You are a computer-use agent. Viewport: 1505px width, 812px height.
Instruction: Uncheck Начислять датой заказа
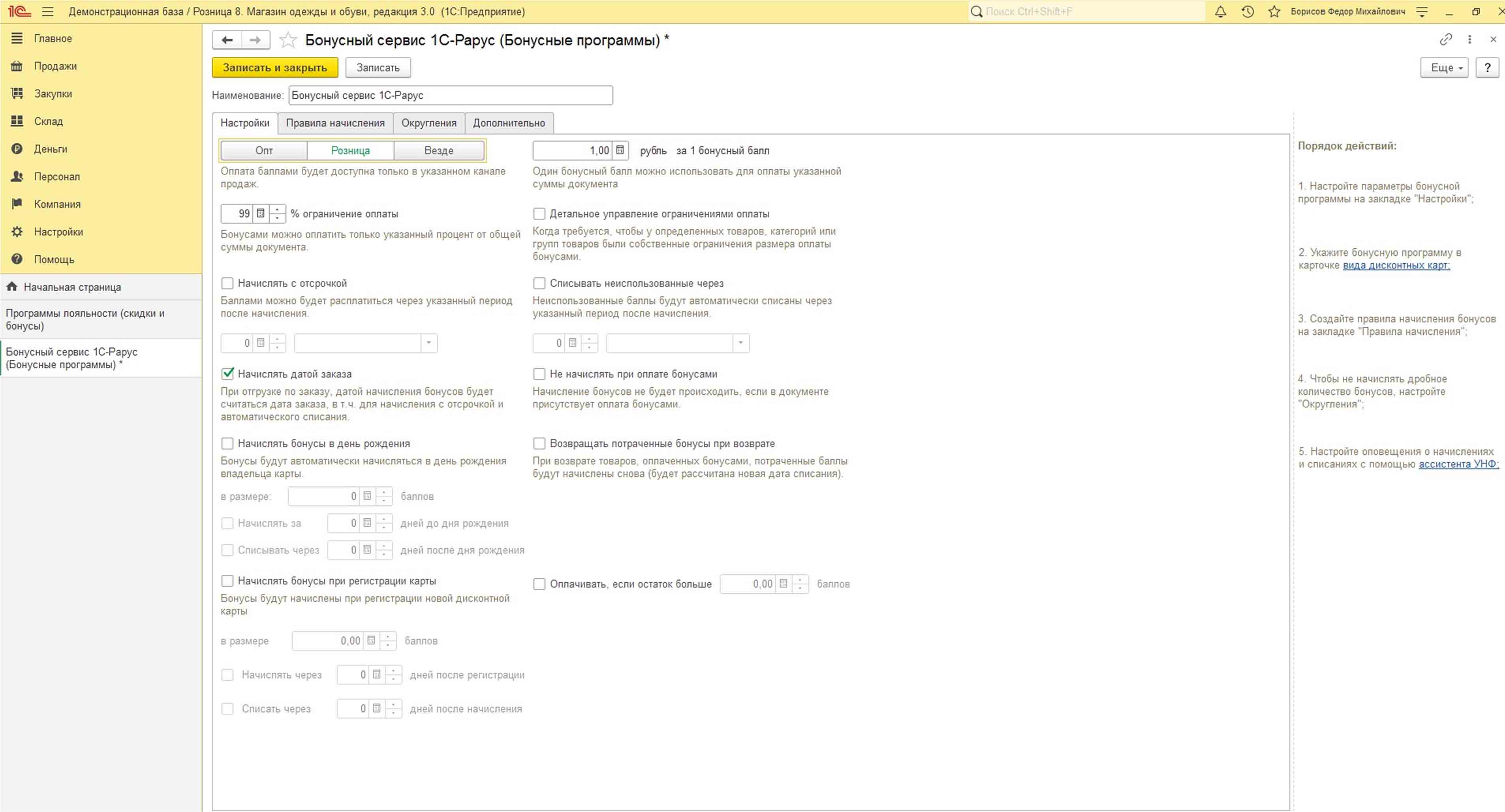pyautogui.click(x=227, y=374)
